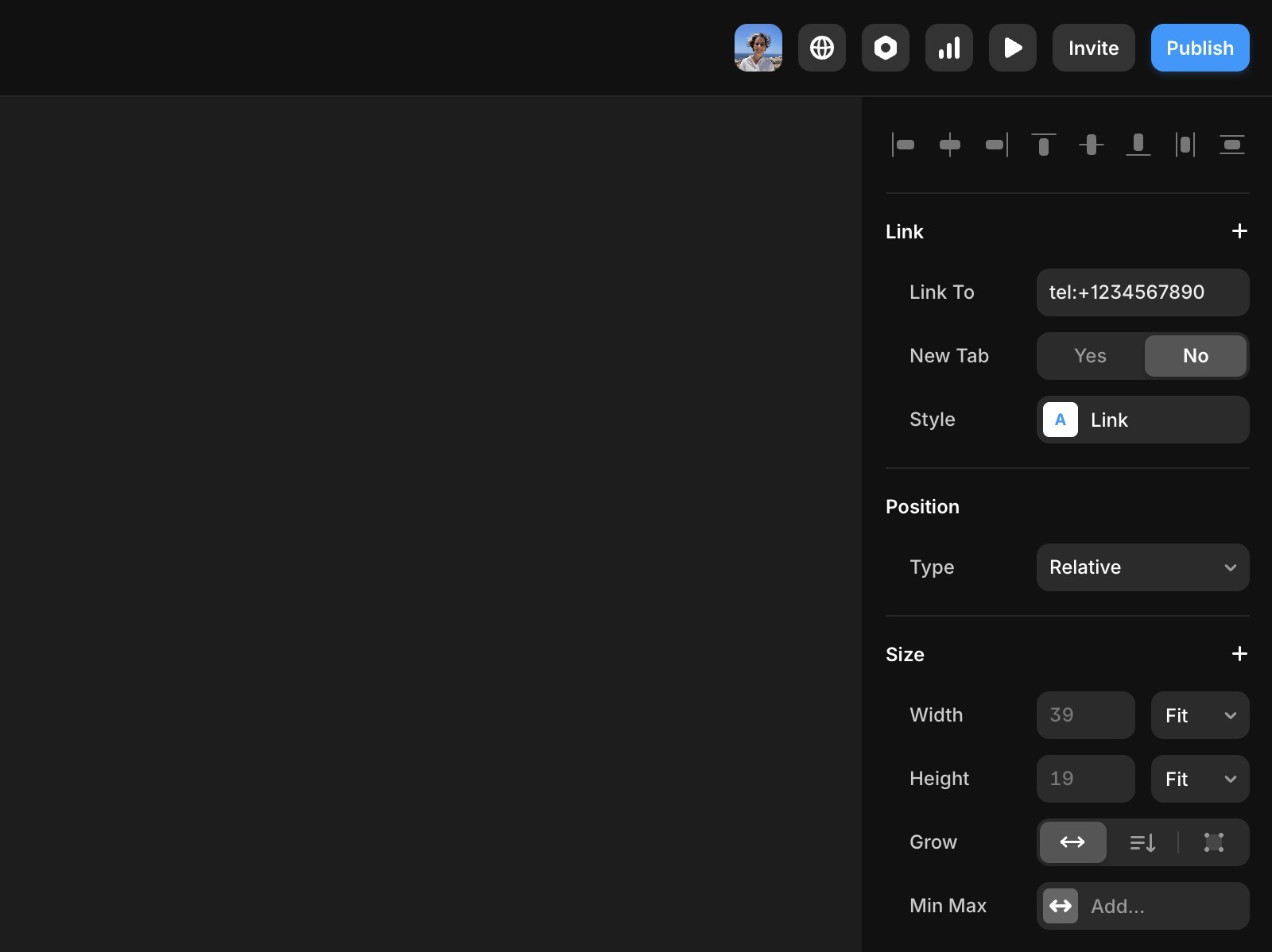This screenshot has height=952, width=1272.
Task: Set New Tab to No
Action: click(x=1195, y=356)
